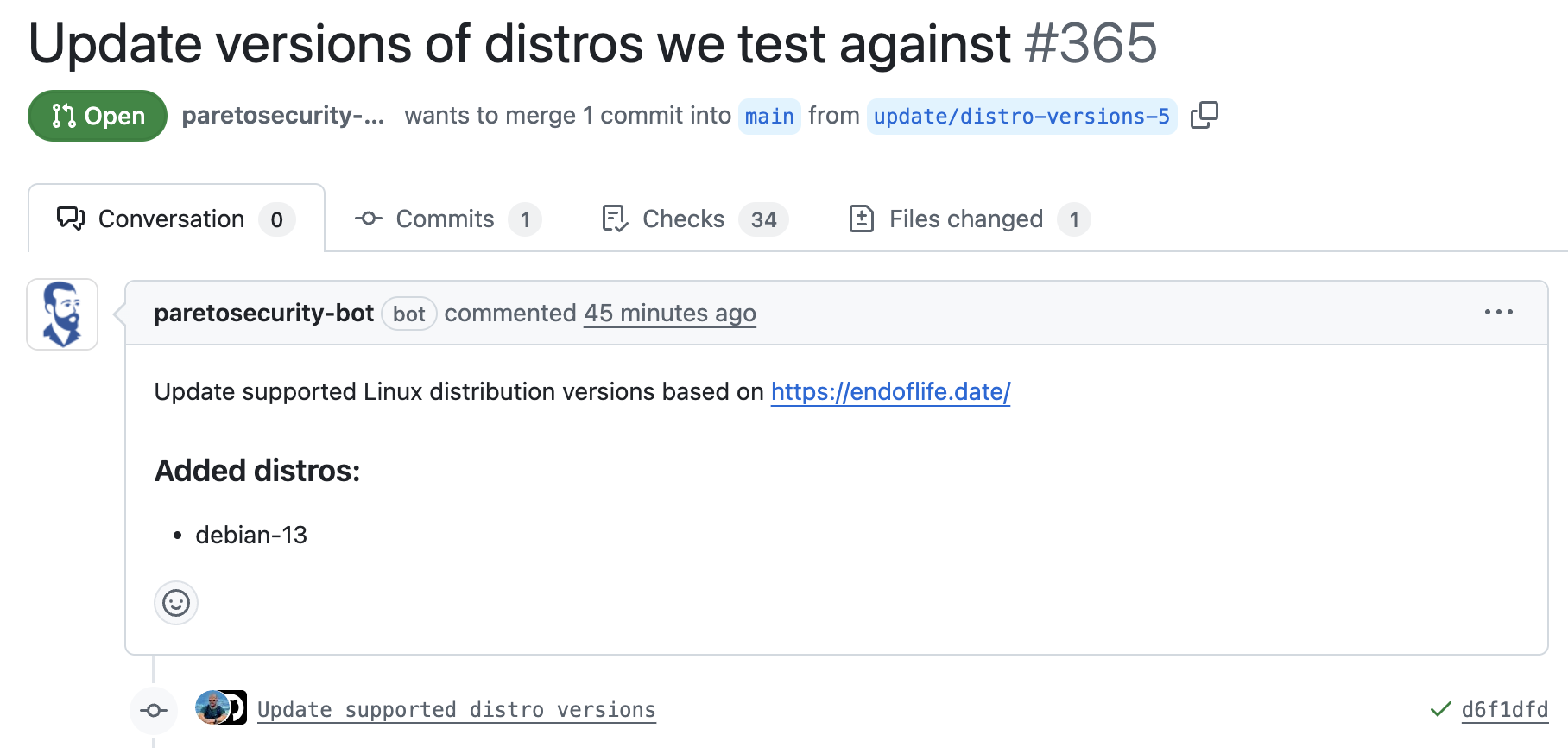Open the Update supported distro versions commit
1568x748 pixels.
(457, 710)
